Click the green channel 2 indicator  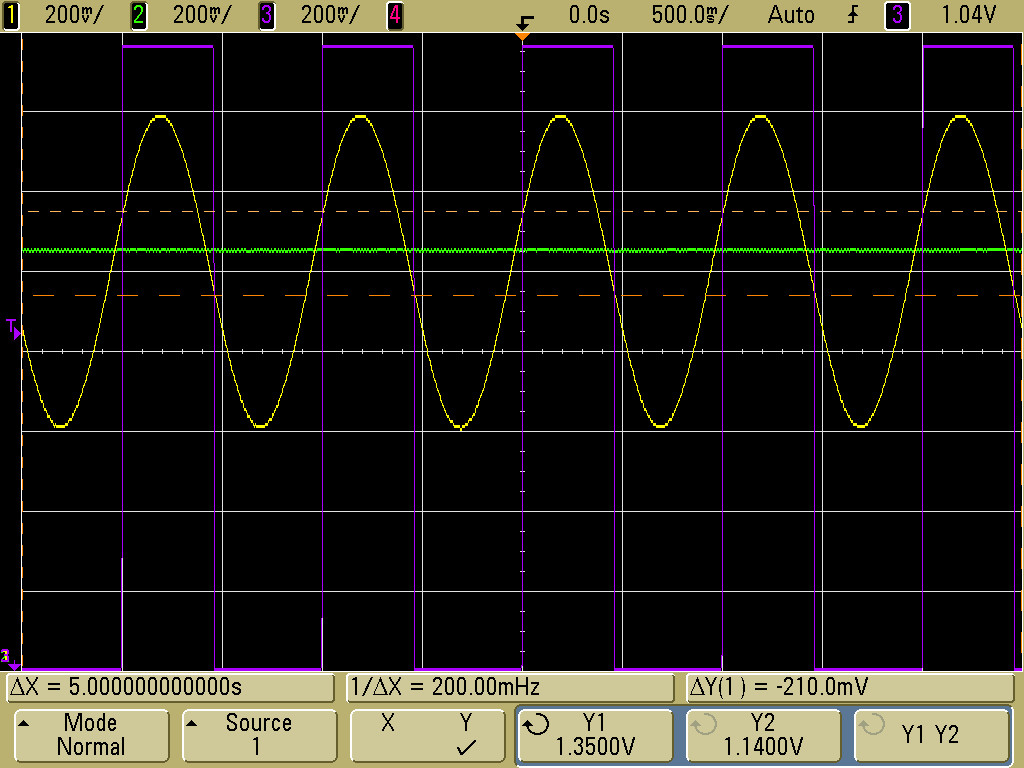[x=139, y=15]
